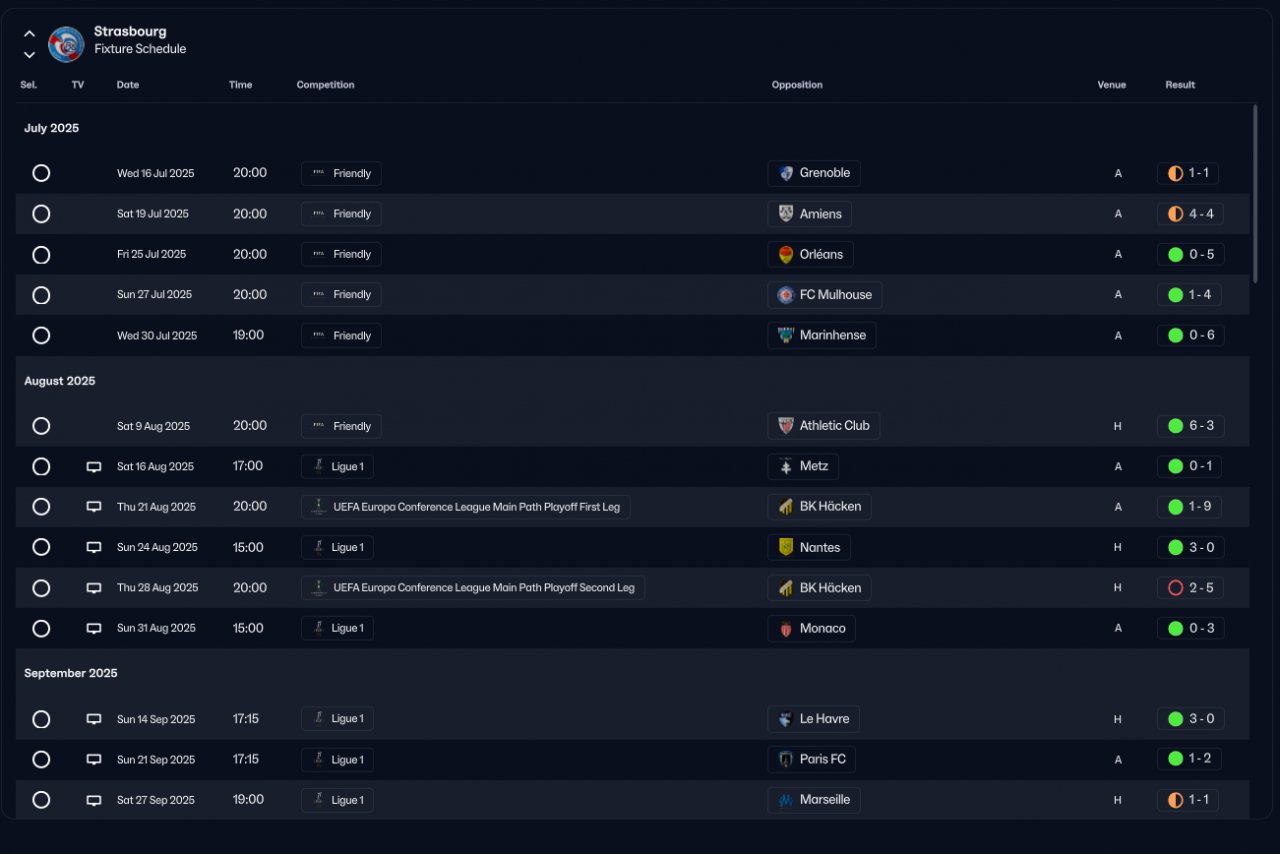1280x854 pixels.
Task: Select the Marinhense fixture radio button
Action: (x=41, y=335)
